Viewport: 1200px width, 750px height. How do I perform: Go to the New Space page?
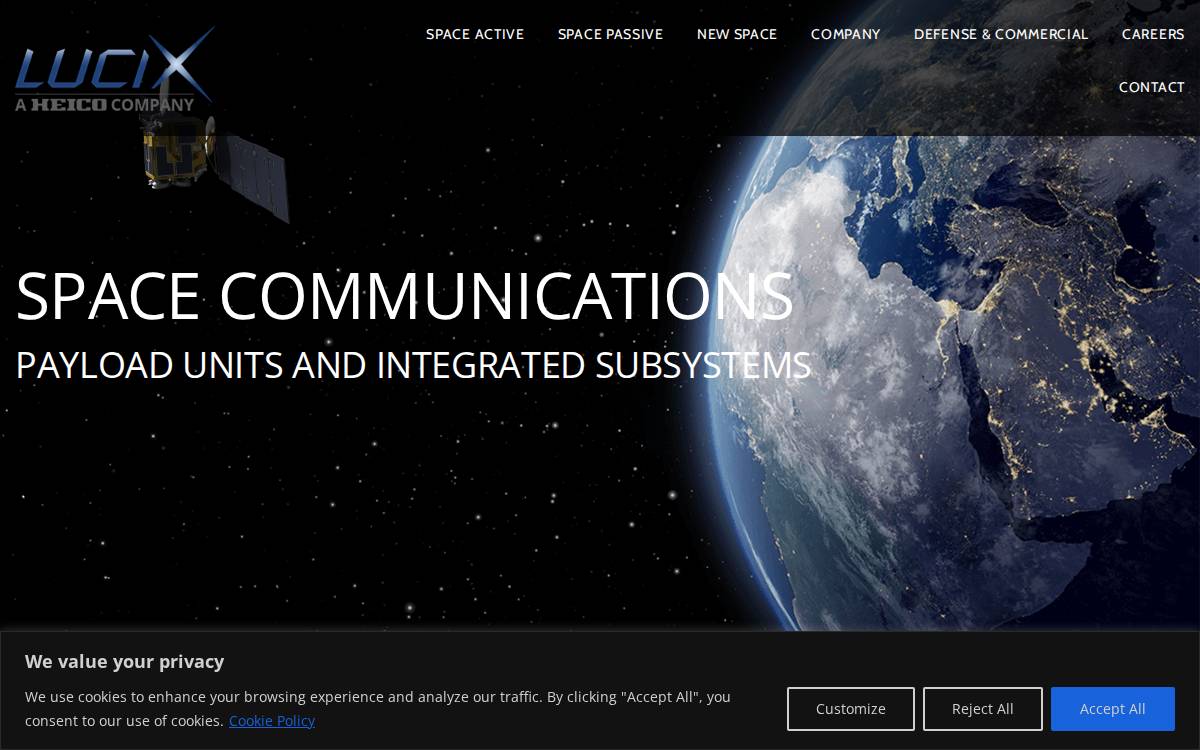tap(737, 34)
